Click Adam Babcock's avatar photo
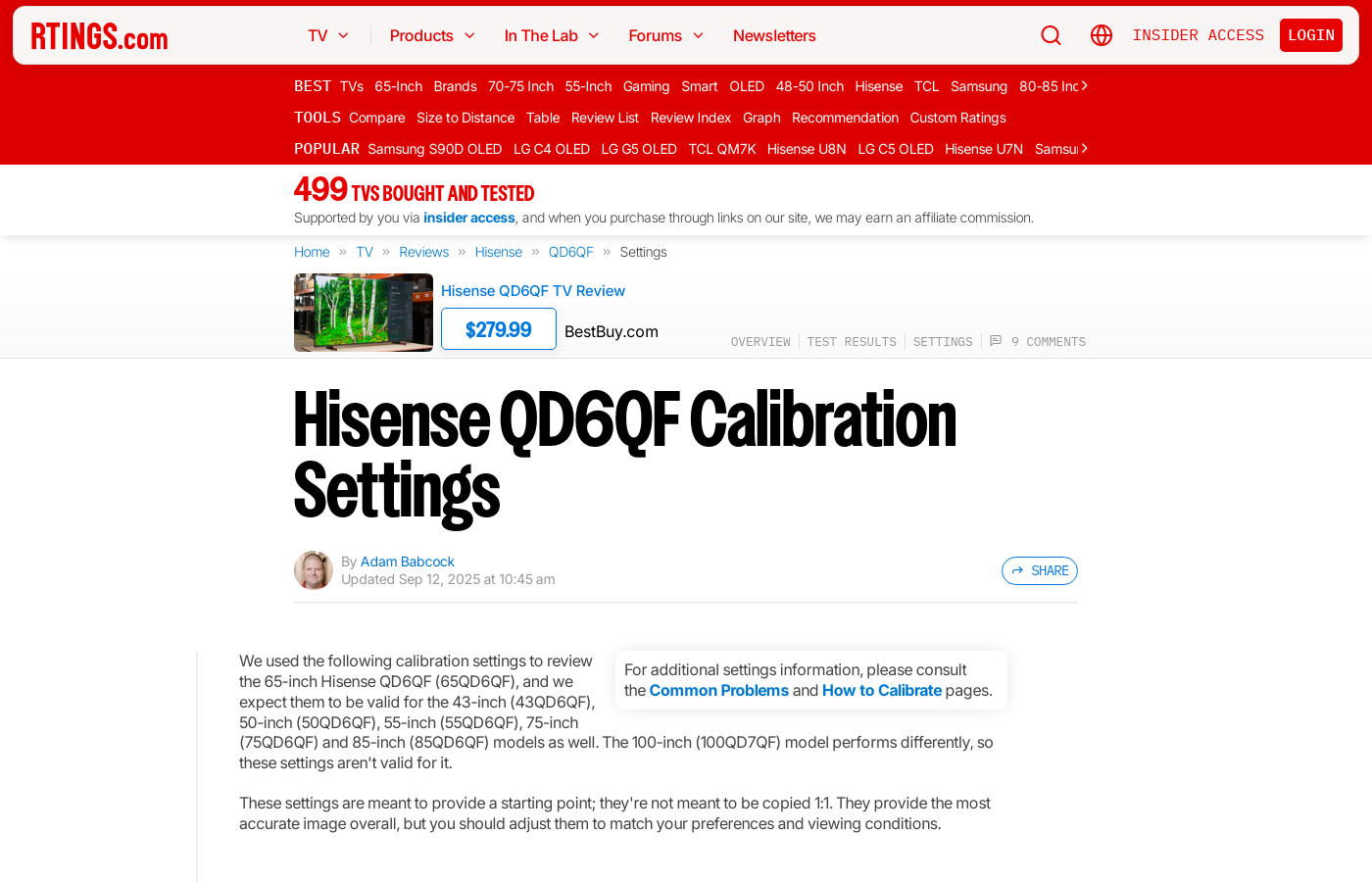 [x=314, y=570]
